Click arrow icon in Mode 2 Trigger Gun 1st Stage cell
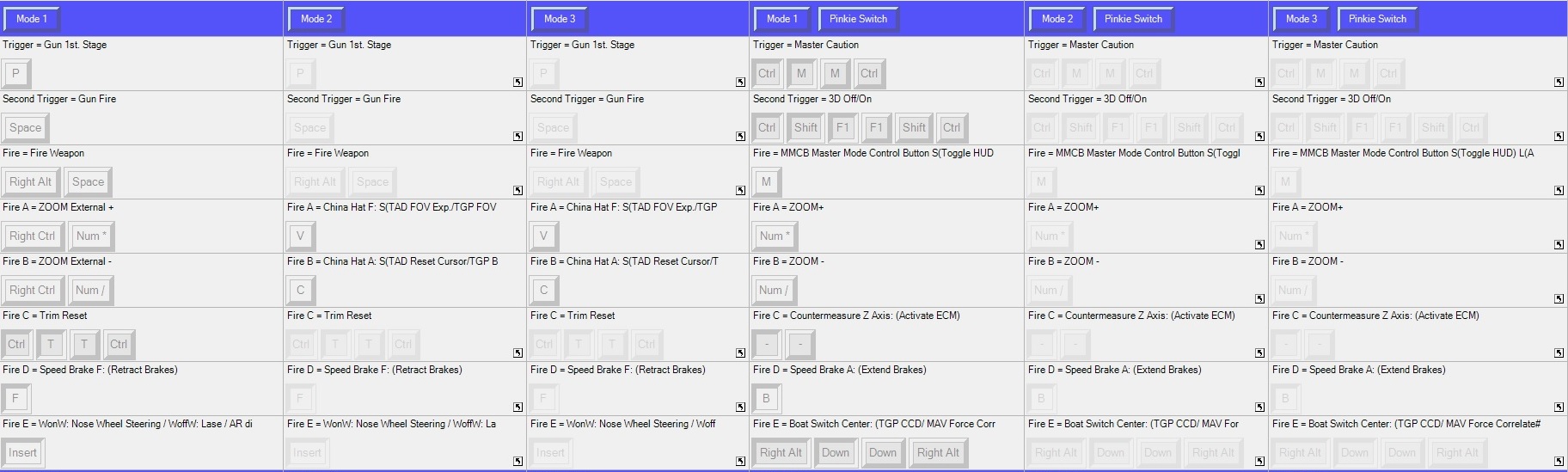The image size is (1568, 472). (x=518, y=83)
